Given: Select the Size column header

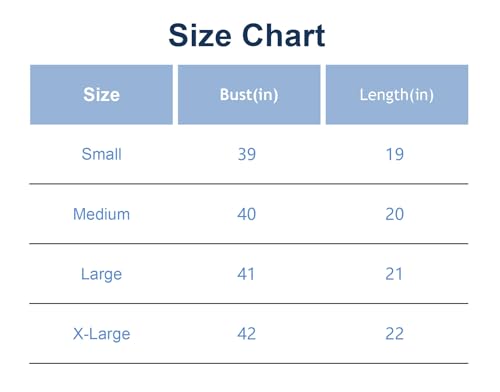Looking at the screenshot, I should point(101,95).
